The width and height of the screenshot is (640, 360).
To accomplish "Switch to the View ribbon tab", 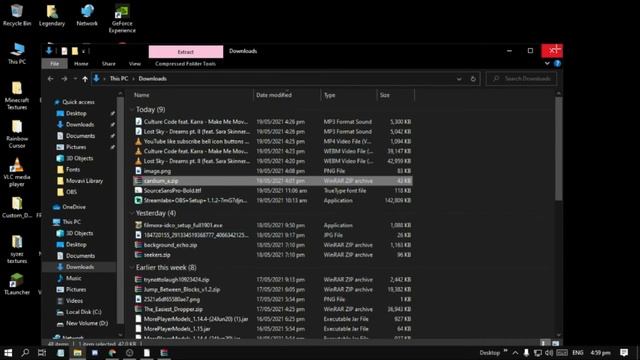I will 135,64.
